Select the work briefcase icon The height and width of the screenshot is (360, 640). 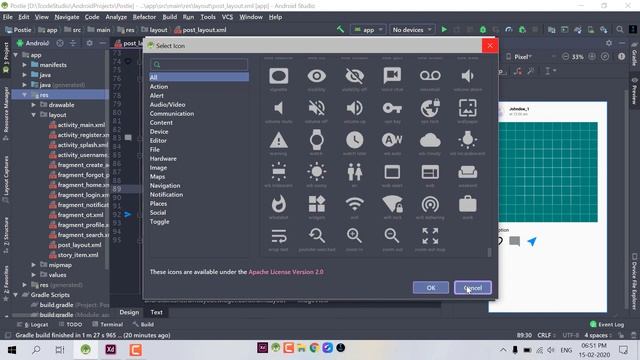pyautogui.click(x=467, y=204)
